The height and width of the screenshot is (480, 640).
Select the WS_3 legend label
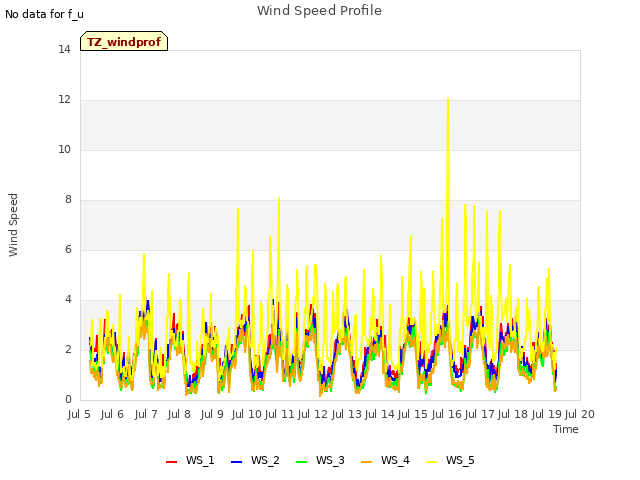point(330,460)
